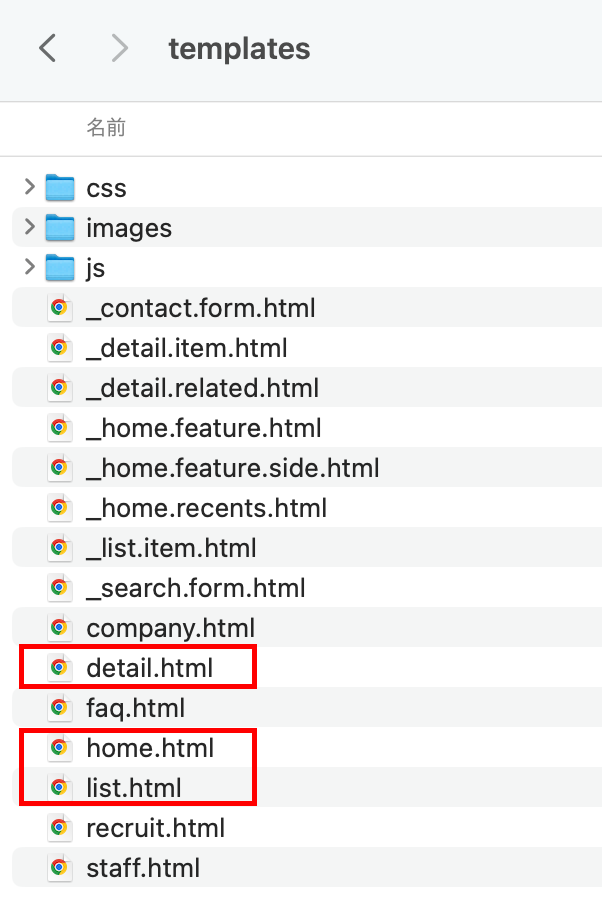
Task: Expand the css folder disclosure triangle
Action: coord(29,187)
